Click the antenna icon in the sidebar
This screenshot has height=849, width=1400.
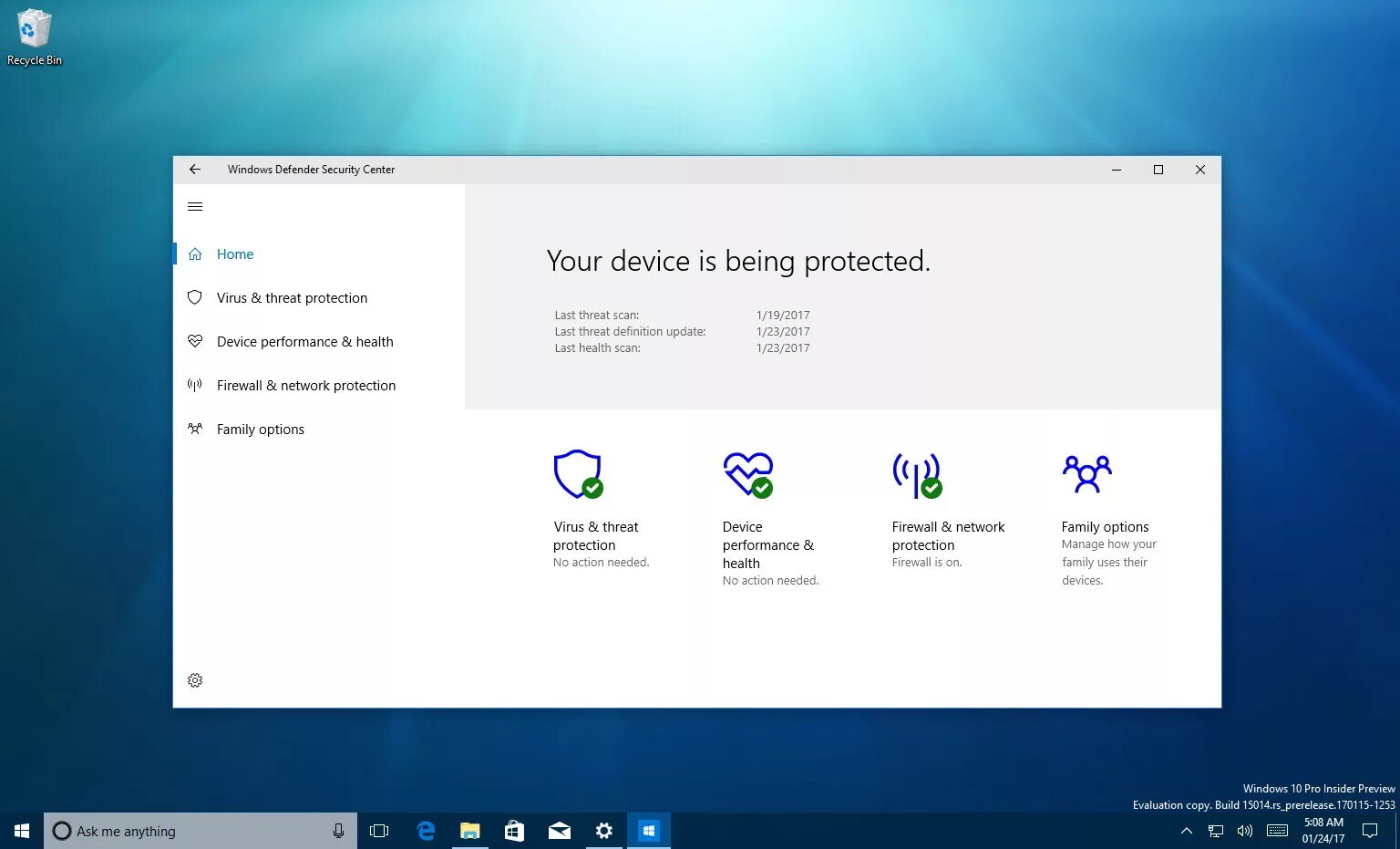click(x=195, y=385)
